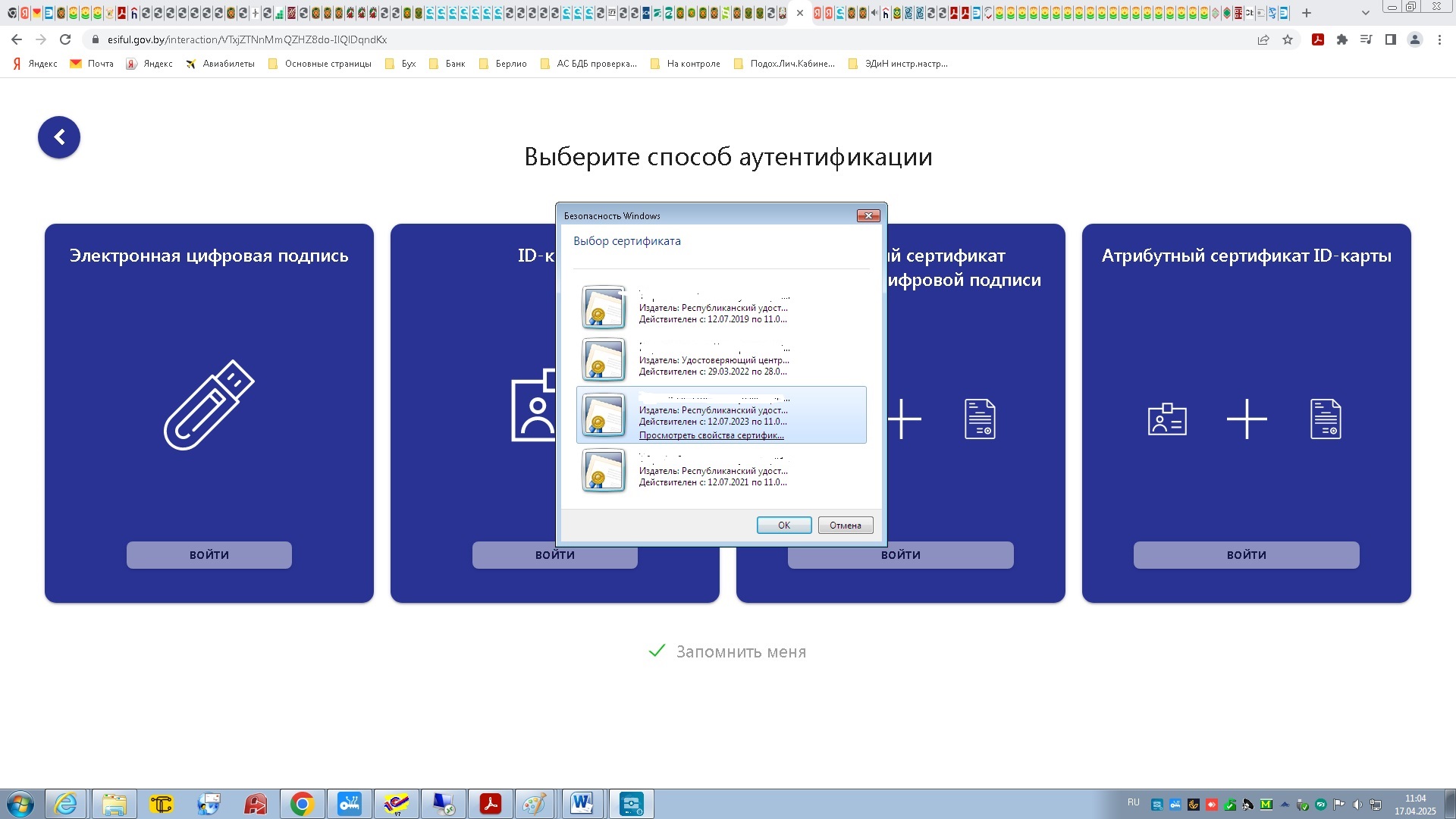Open the Банк bookmarks folder
Screen dimensions: 1456x819
point(447,64)
